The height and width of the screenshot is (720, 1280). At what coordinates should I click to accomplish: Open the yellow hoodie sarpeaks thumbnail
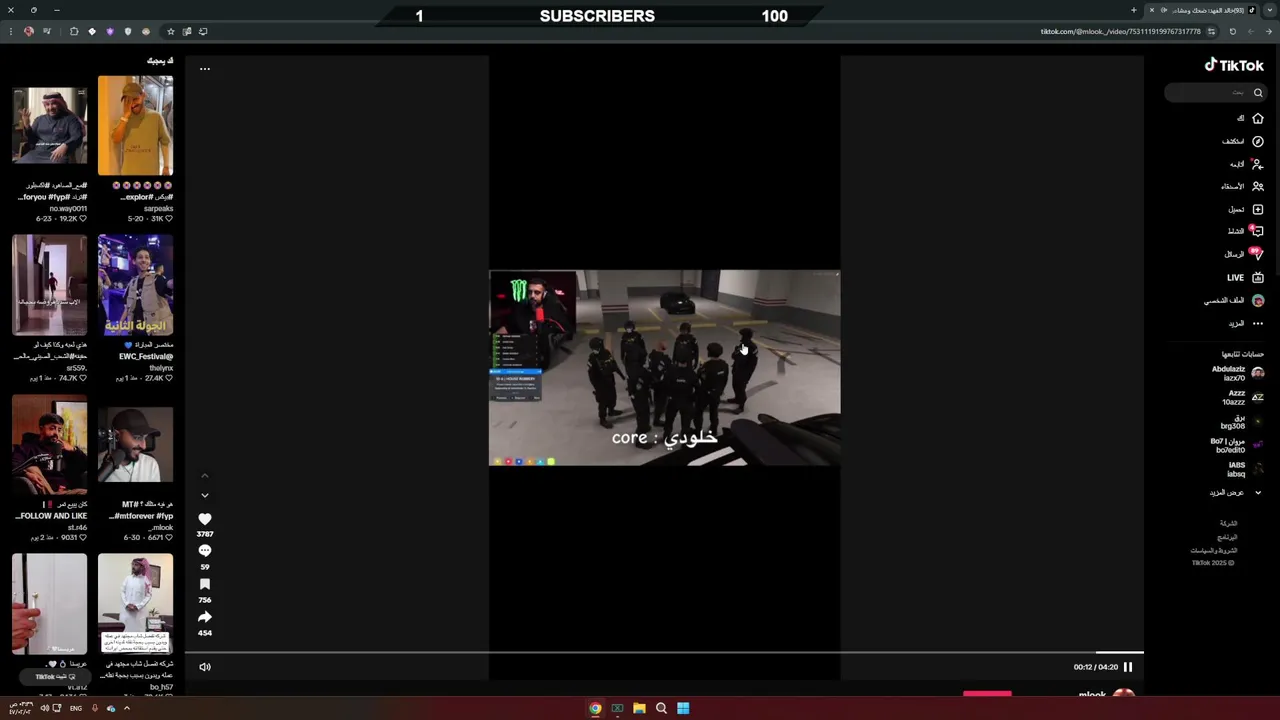click(x=135, y=126)
